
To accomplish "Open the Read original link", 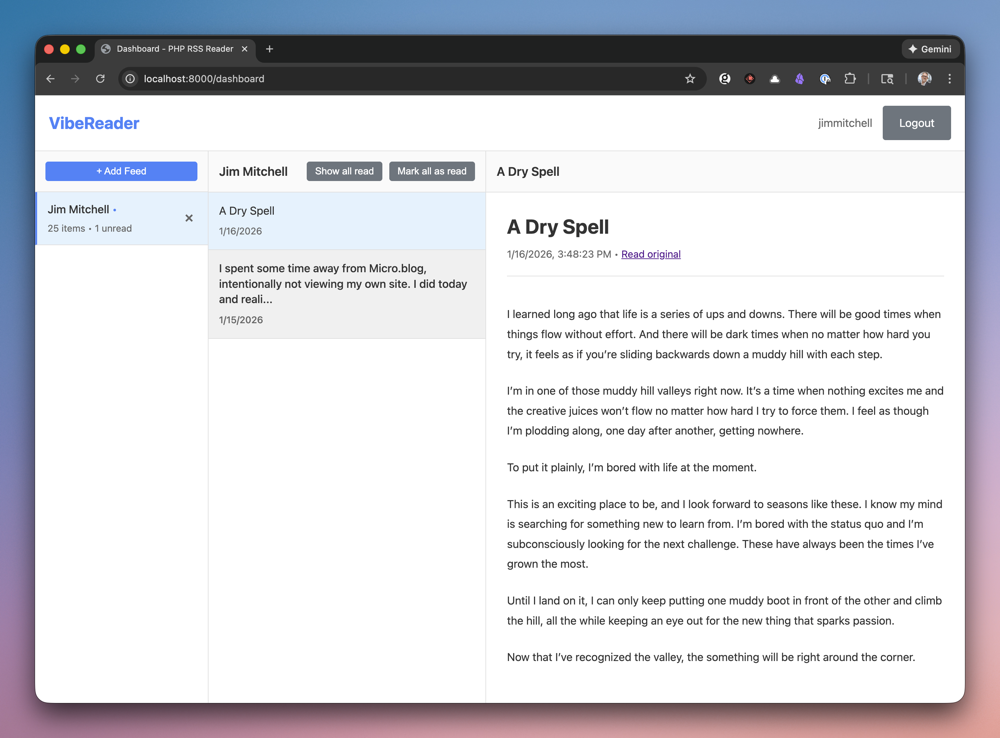I will tap(650, 254).
